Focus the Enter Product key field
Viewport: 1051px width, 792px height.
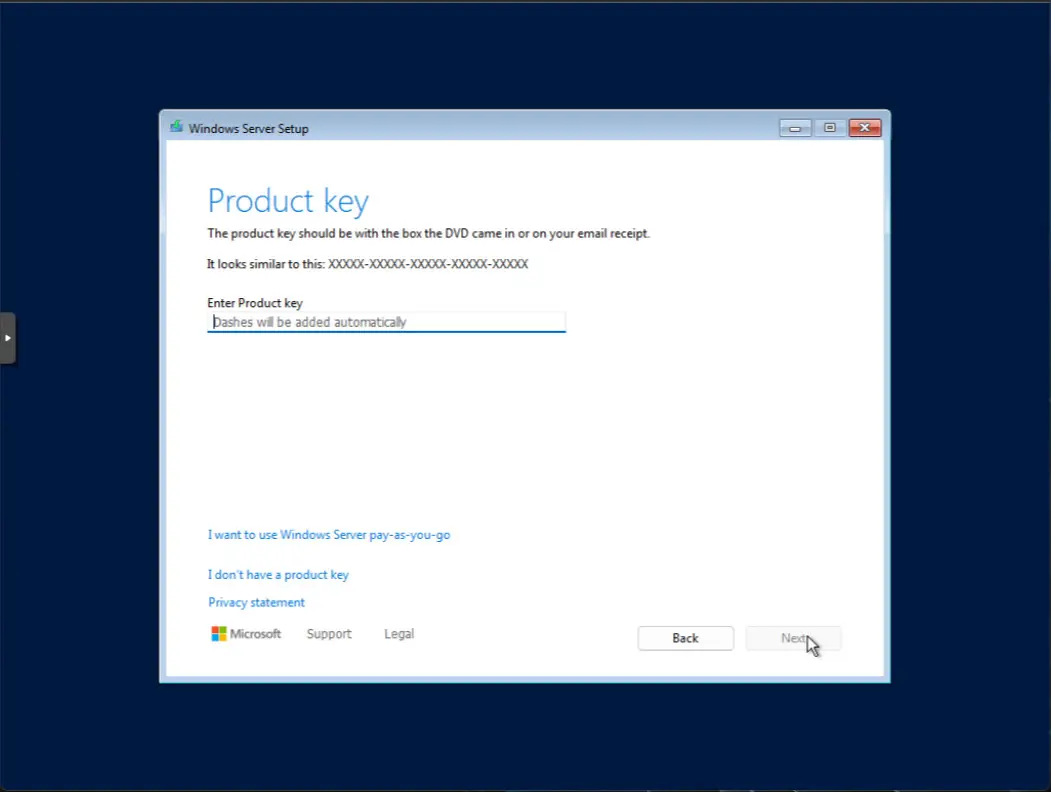point(386,322)
